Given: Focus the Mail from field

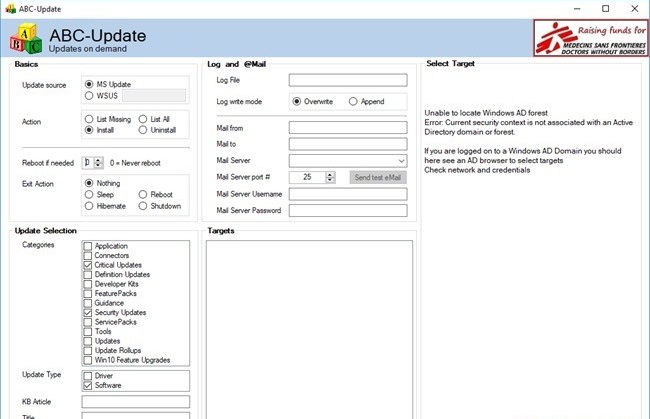Looking at the screenshot, I should [x=347, y=128].
